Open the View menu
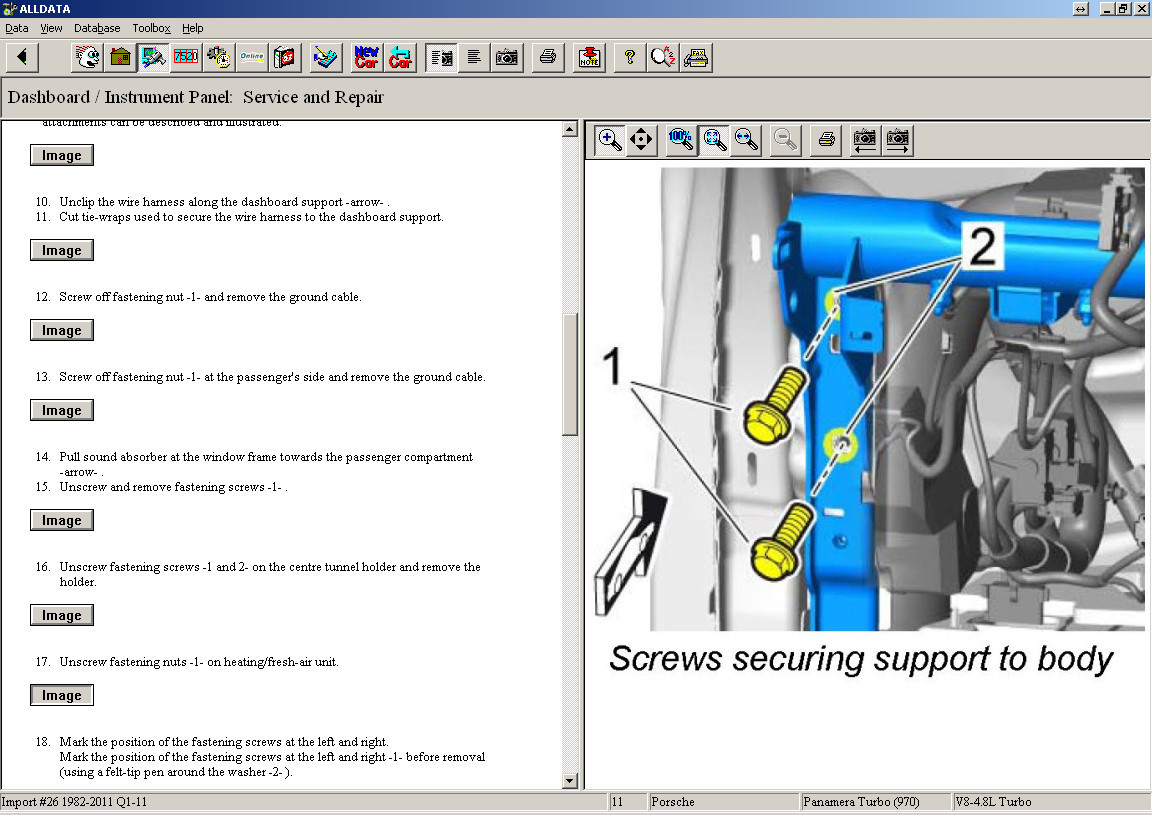The height and width of the screenshot is (815, 1152). [x=51, y=28]
